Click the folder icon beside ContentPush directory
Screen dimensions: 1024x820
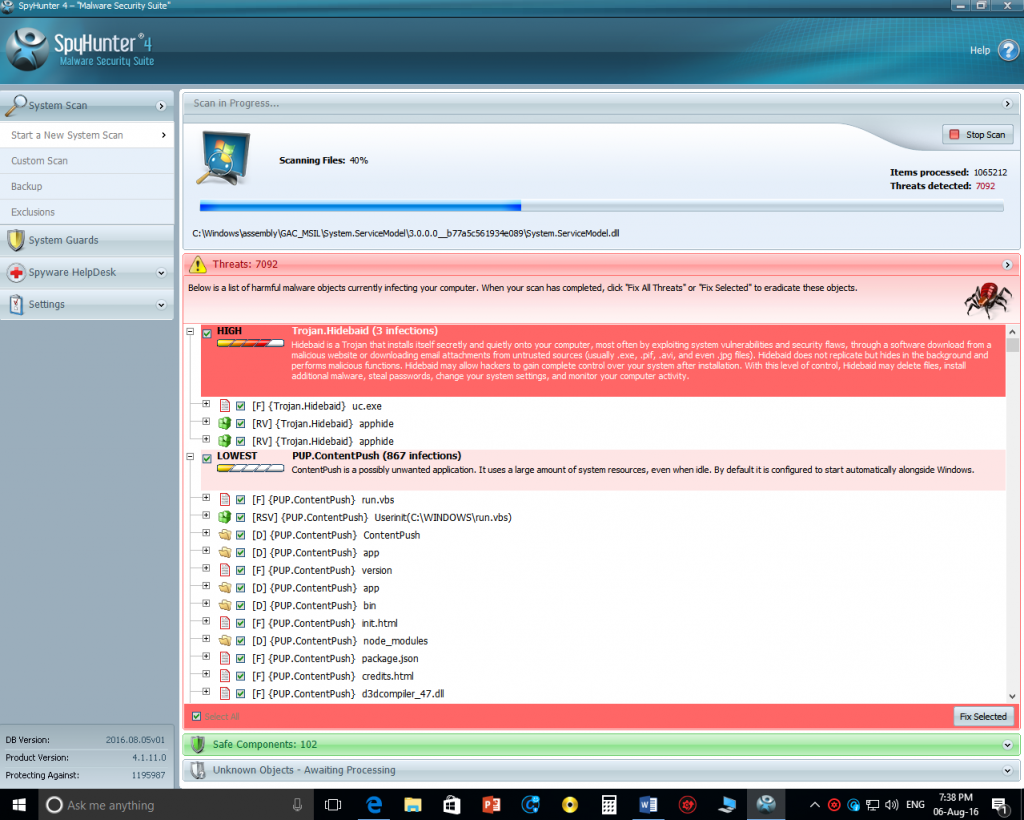[x=225, y=535]
